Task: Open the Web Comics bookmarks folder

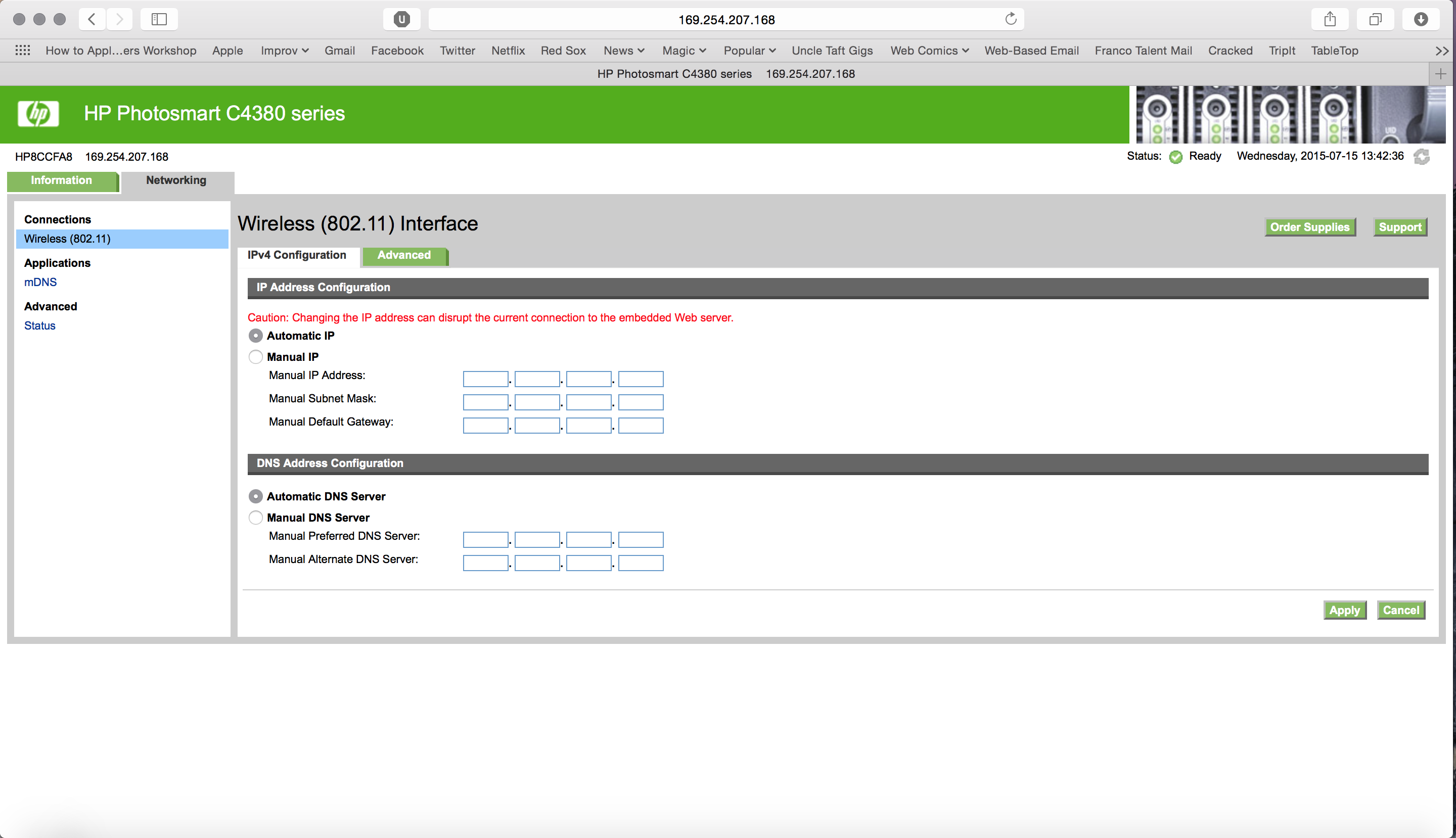Action: pos(929,51)
